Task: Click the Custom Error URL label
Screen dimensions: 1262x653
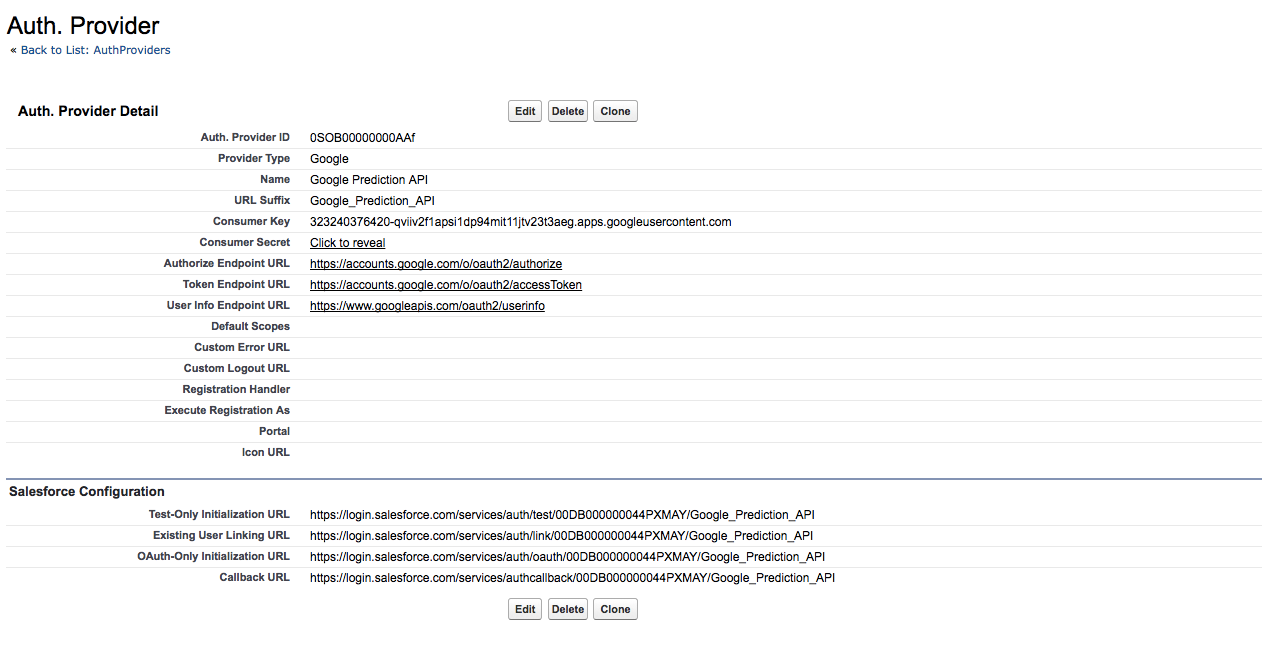Action: pyautogui.click(x=242, y=348)
